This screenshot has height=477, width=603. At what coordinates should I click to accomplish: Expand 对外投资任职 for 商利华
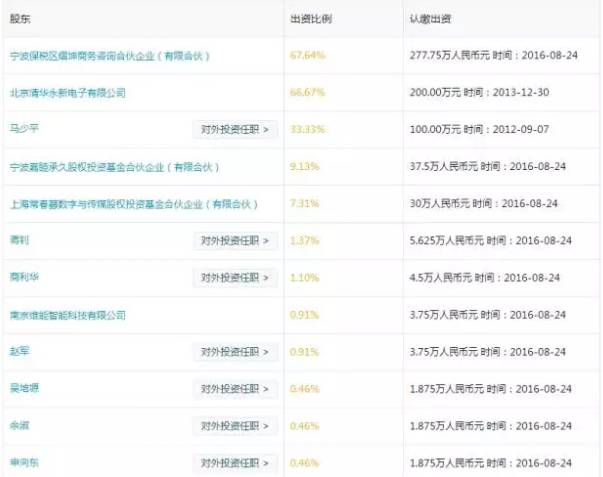235,277
